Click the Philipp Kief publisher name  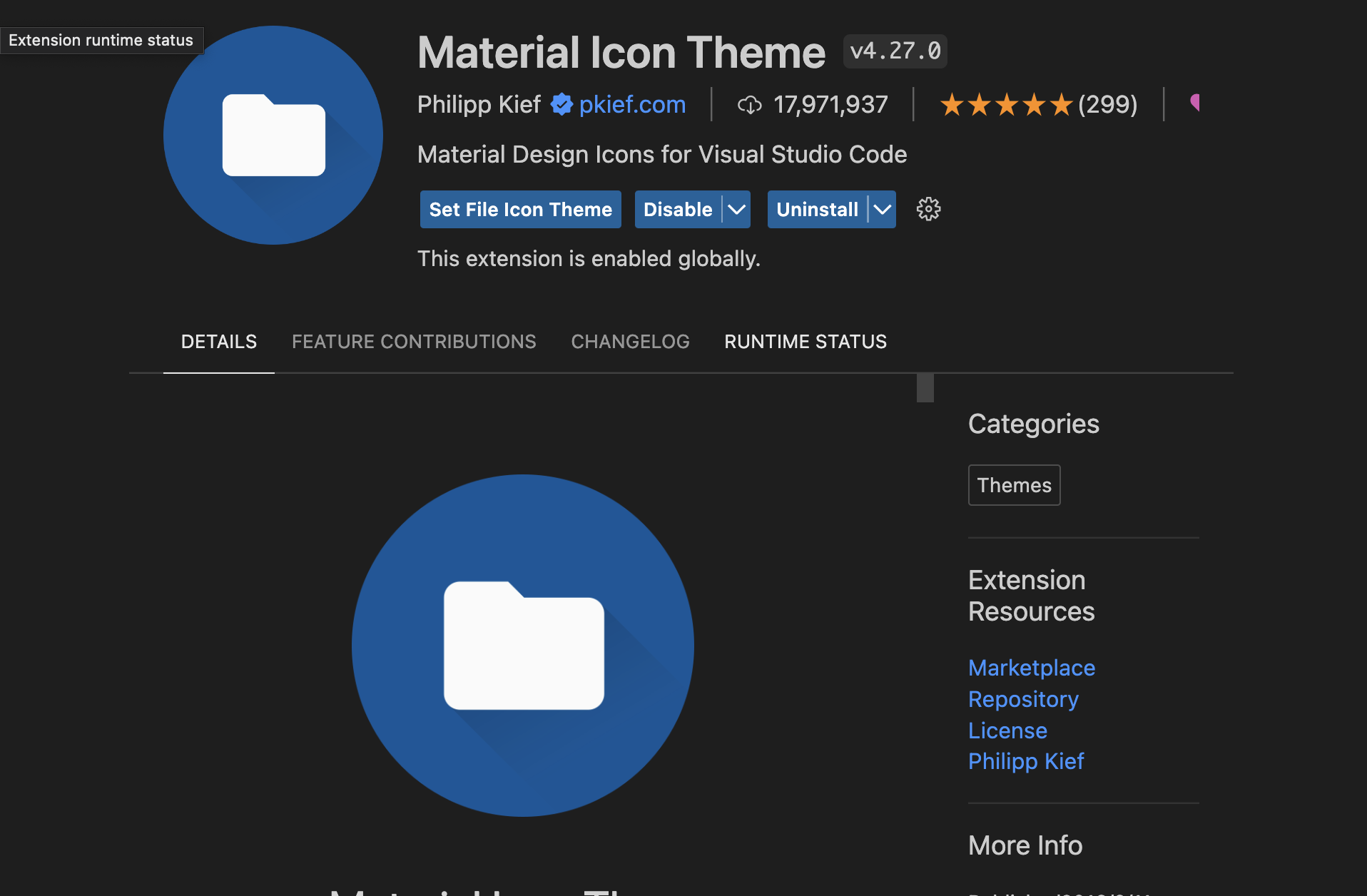pos(479,105)
